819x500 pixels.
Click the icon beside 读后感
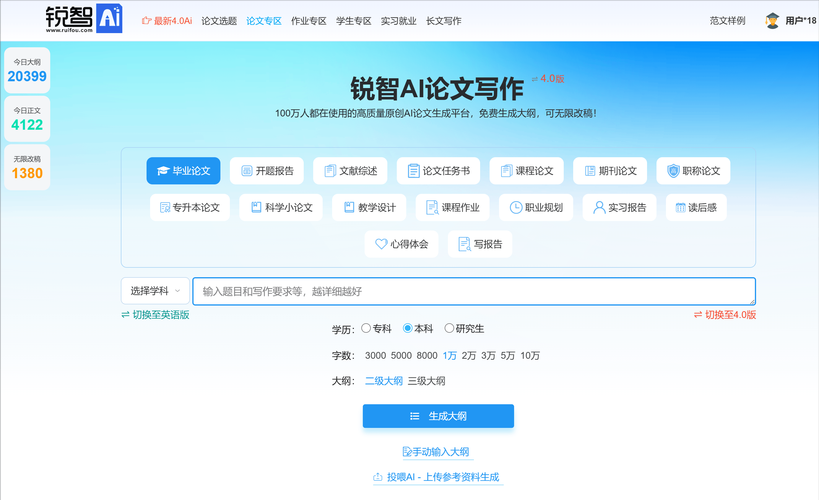pyautogui.click(x=680, y=207)
